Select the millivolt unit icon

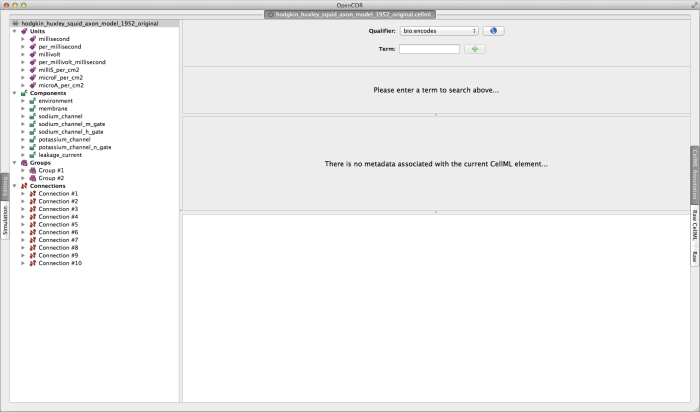point(33,54)
